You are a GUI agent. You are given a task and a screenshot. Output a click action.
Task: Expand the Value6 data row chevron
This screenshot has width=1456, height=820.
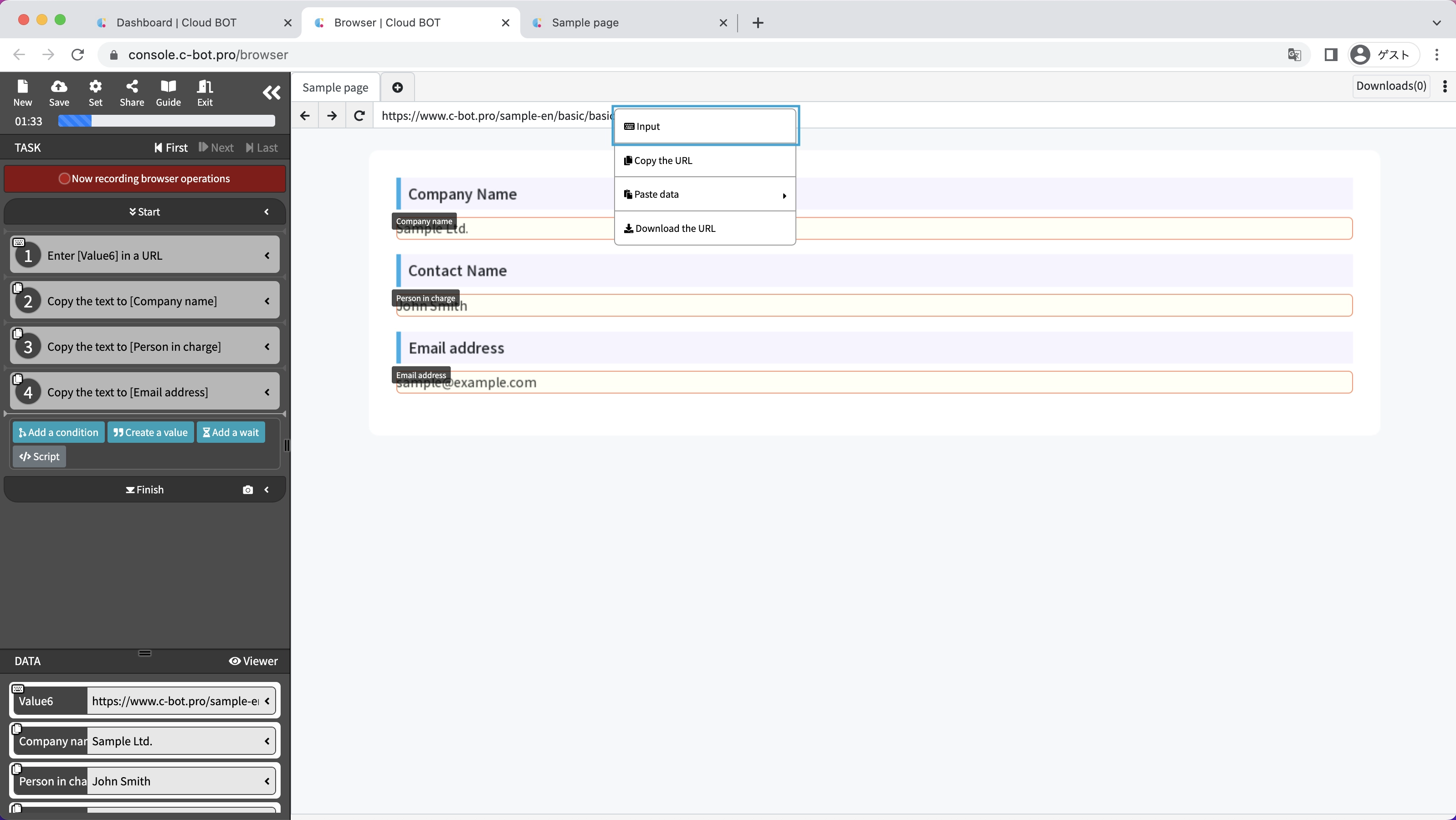click(x=267, y=701)
